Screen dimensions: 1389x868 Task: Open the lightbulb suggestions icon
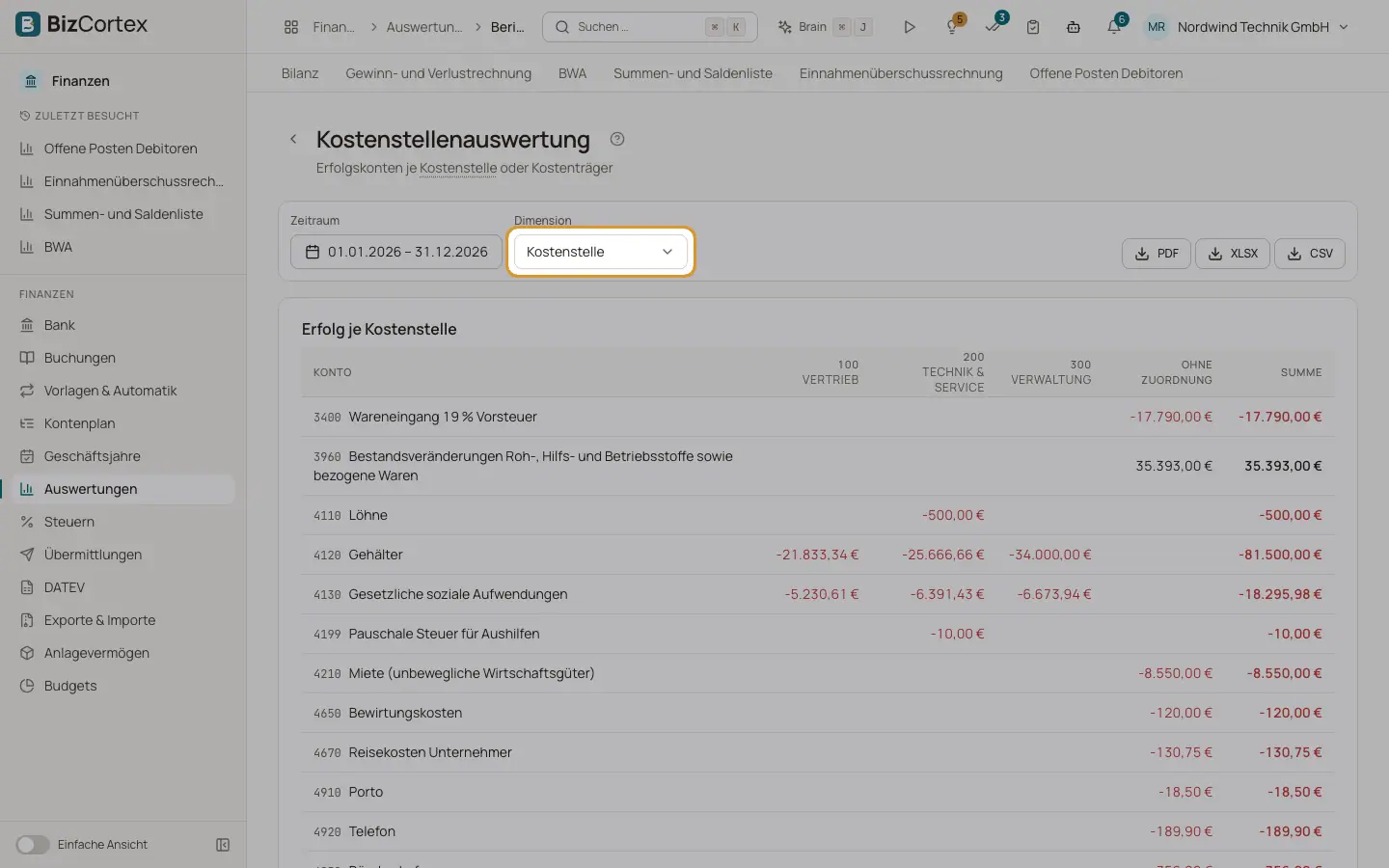click(x=952, y=27)
